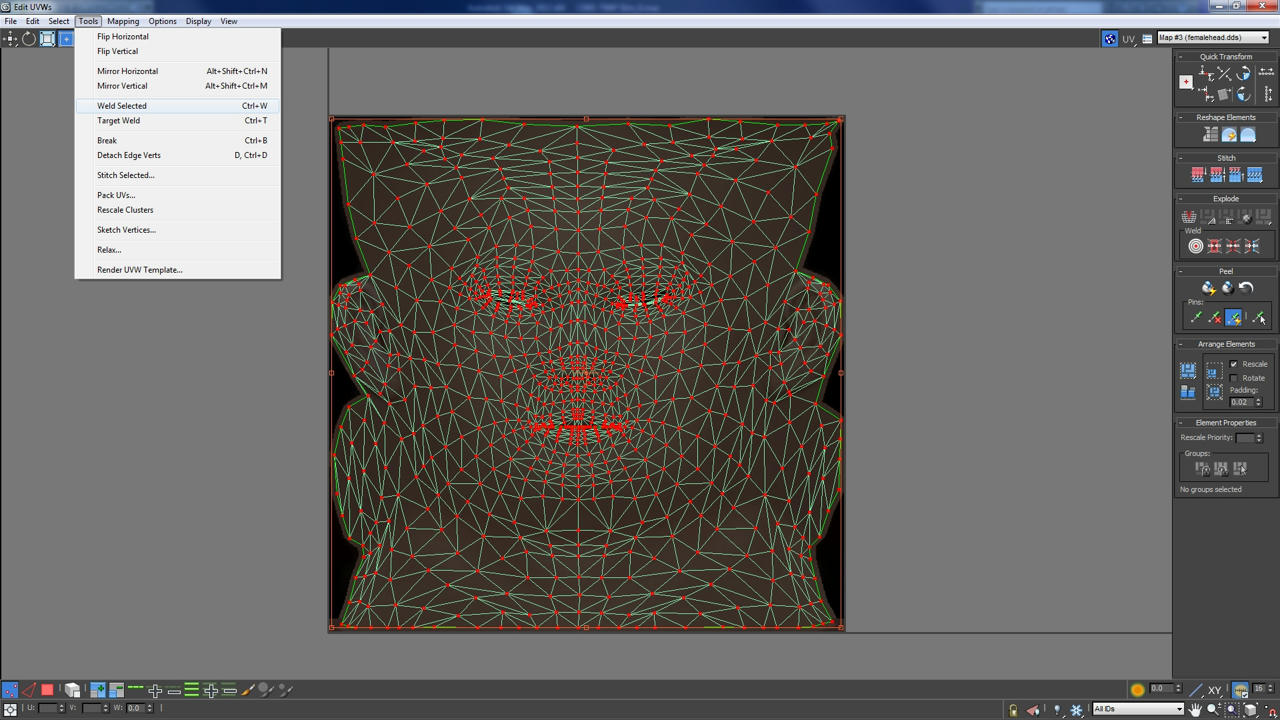Click Weld target icon in Weld group

(x=1196, y=245)
